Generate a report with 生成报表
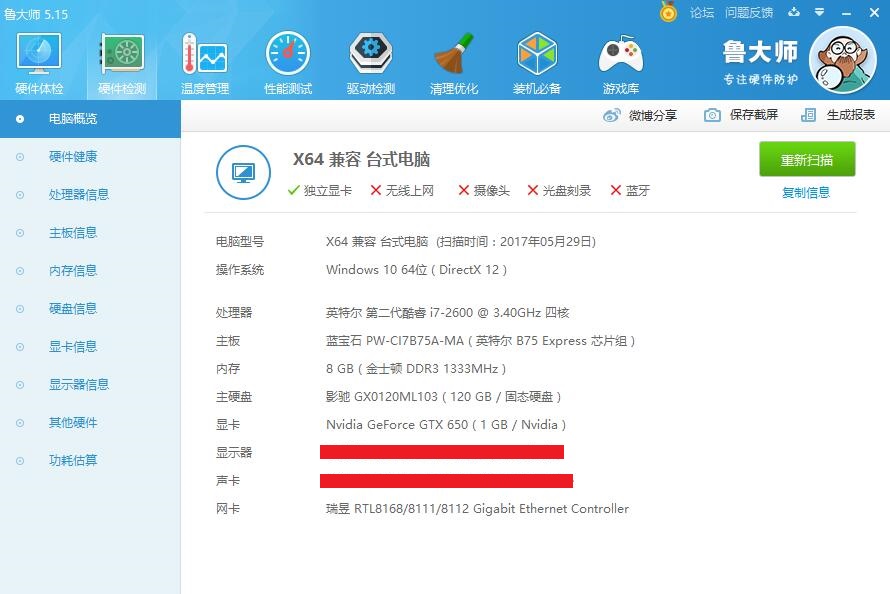The height and width of the screenshot is (594, 890). [x=838, y=115]
